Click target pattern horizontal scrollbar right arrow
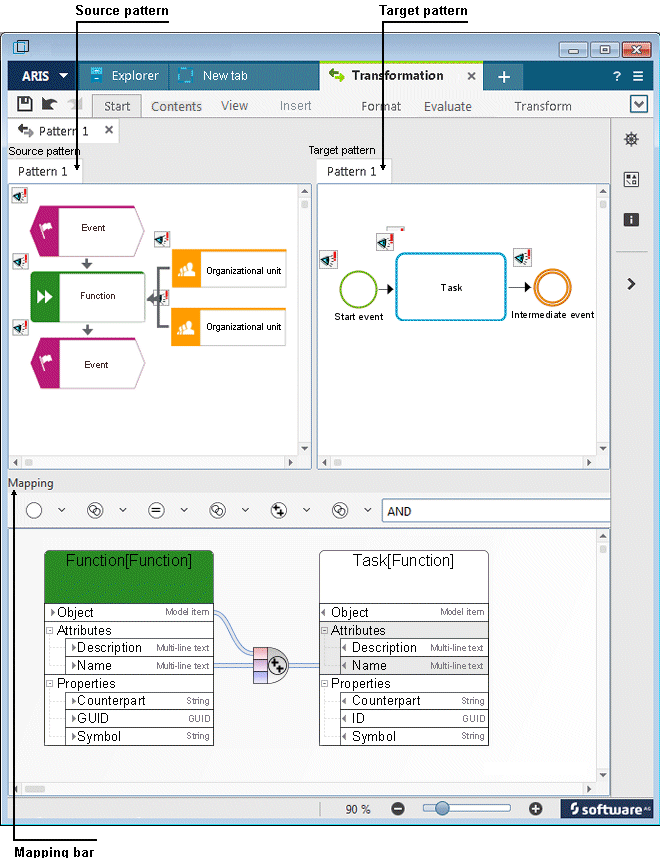This screenshot has height=858, width=660. (589, 462)
